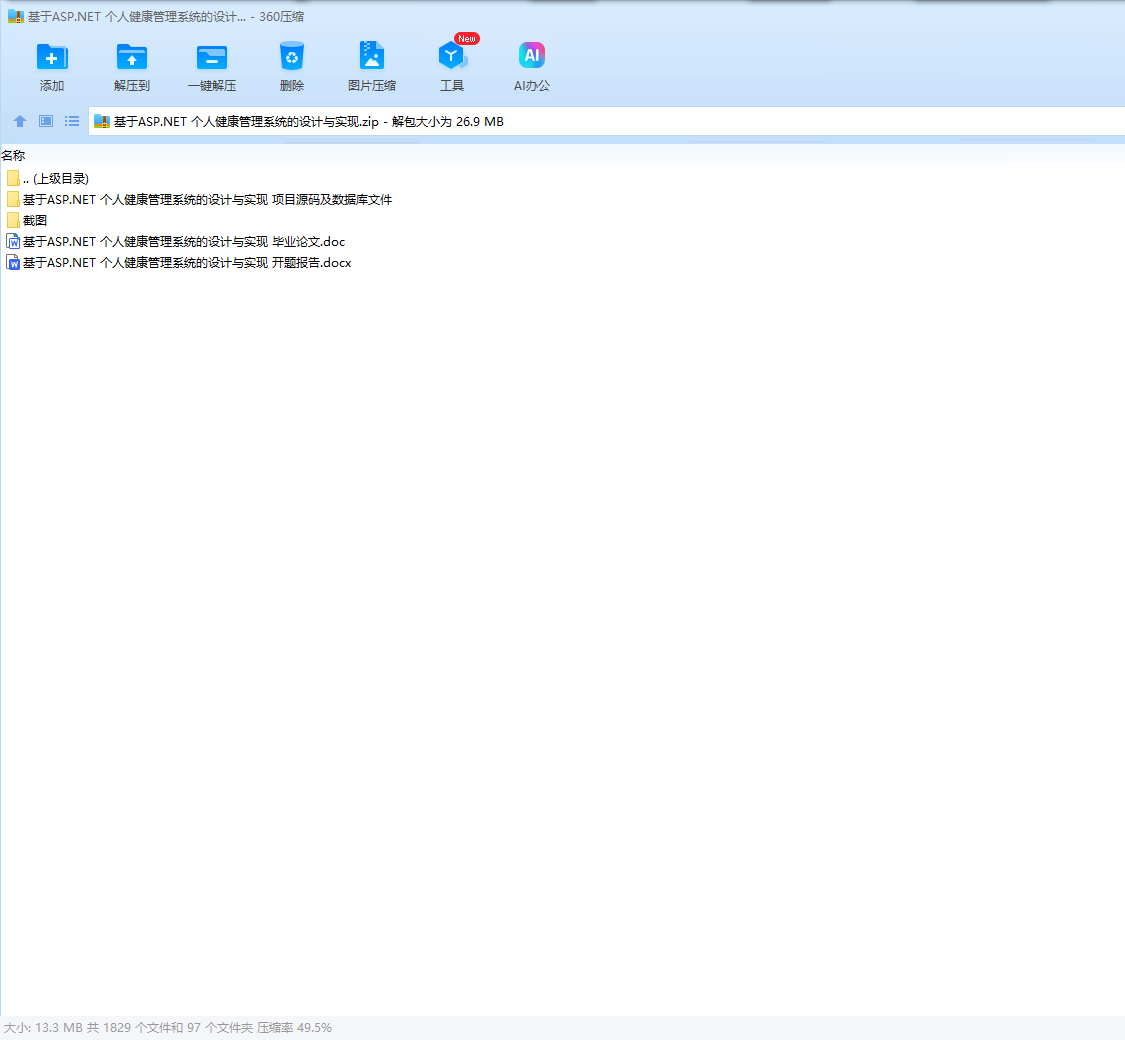Click the status bar size information text

tap(168, 1028)
